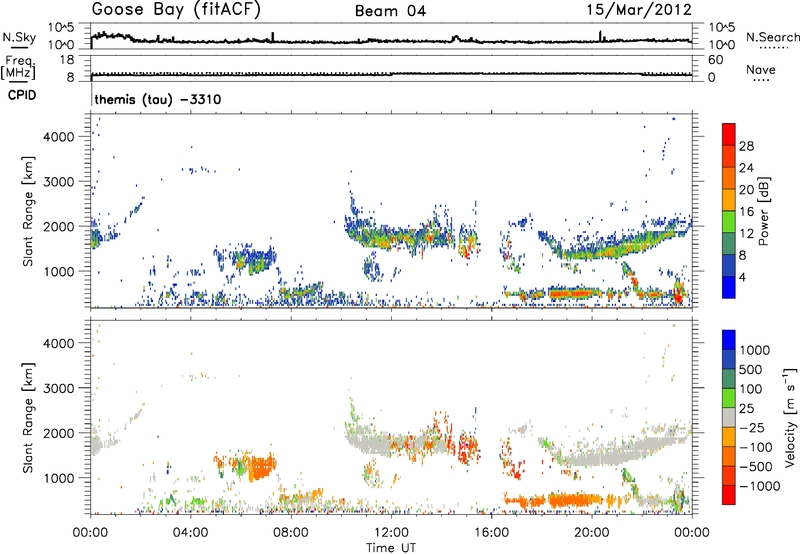Click the Slant Range label of velocity panel
The image size is (800, 554).
click(x=28, y=418)
